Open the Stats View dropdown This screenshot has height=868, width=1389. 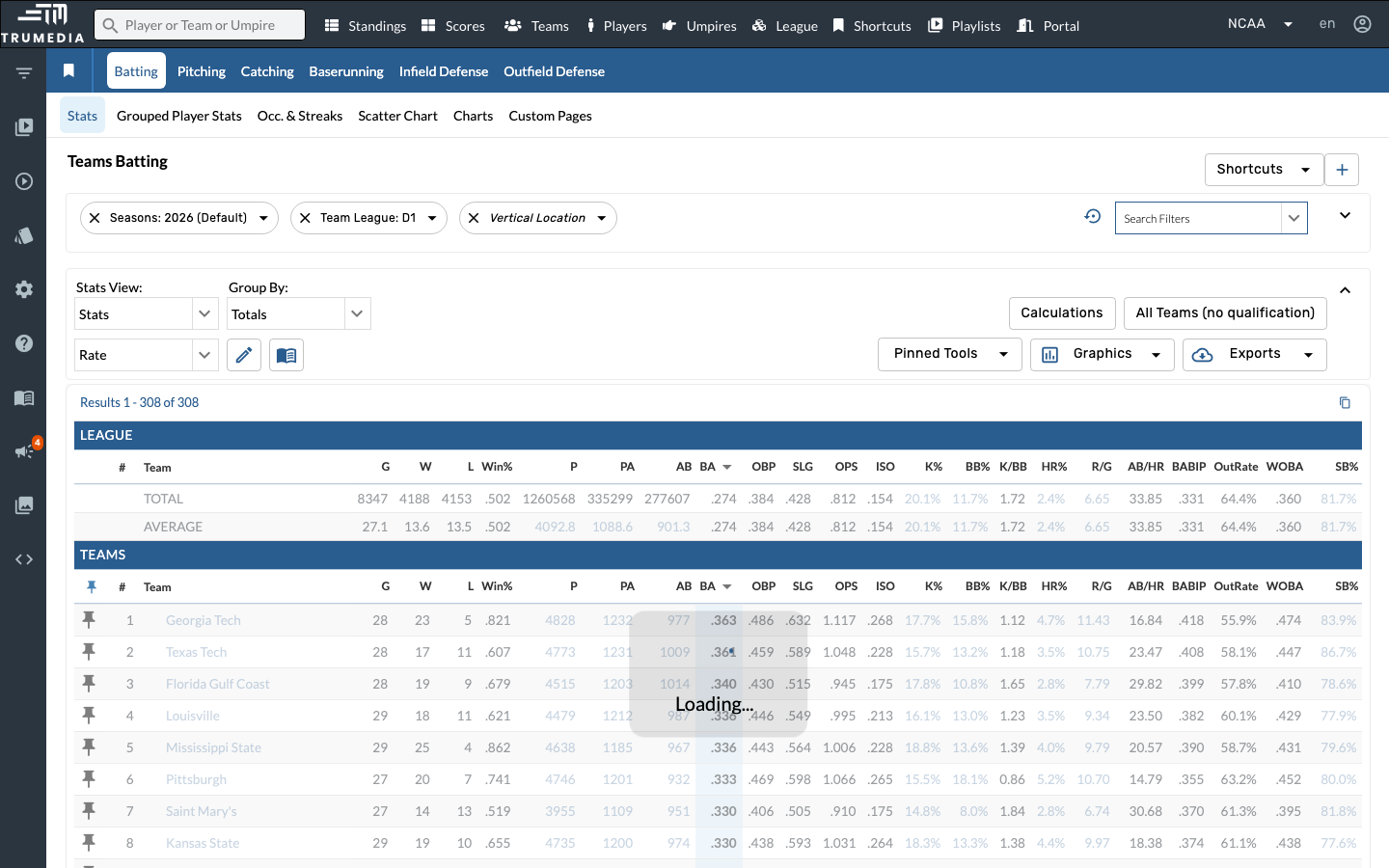147,313
